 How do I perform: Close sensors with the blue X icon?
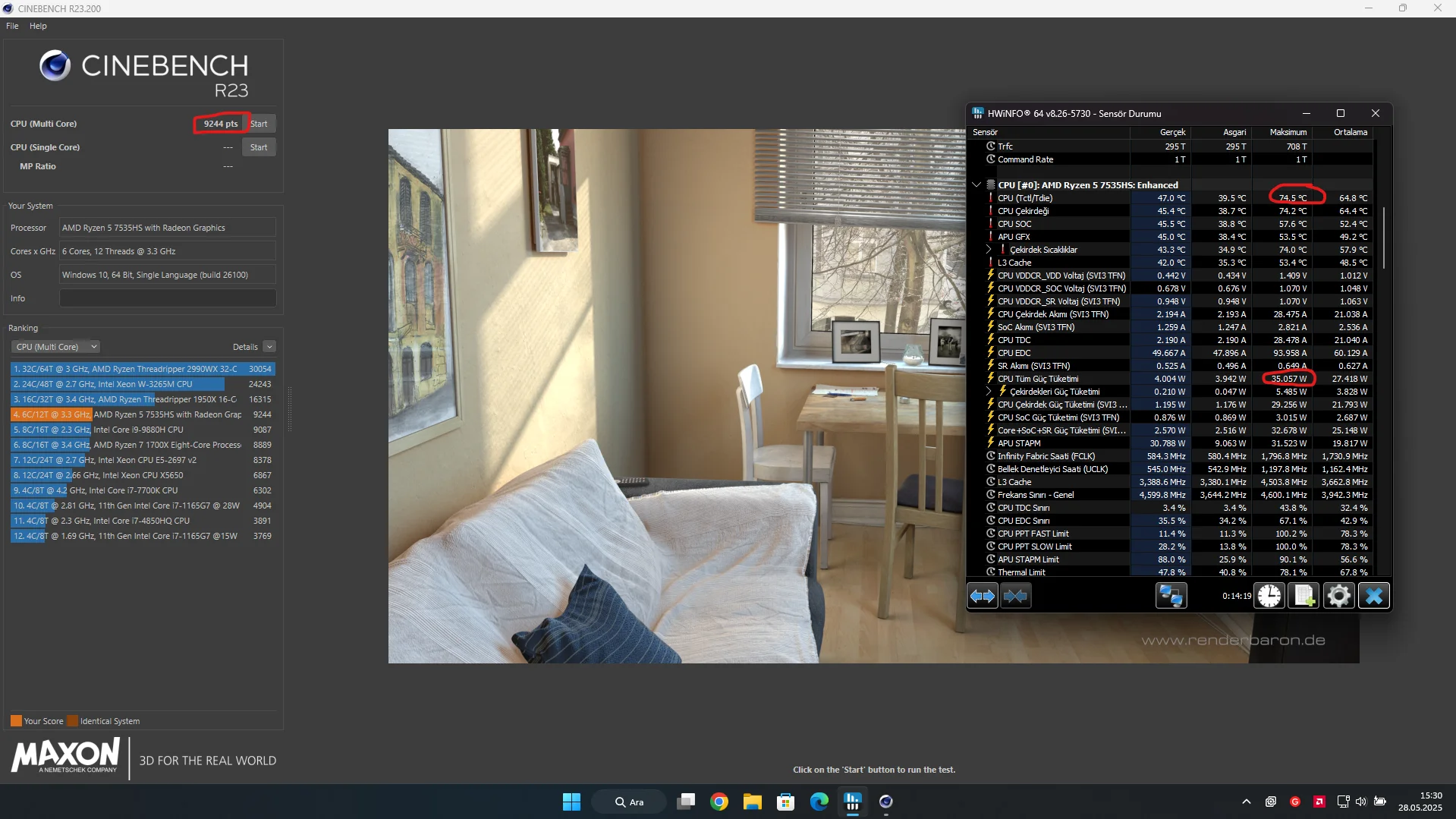tap(1373, 596)
